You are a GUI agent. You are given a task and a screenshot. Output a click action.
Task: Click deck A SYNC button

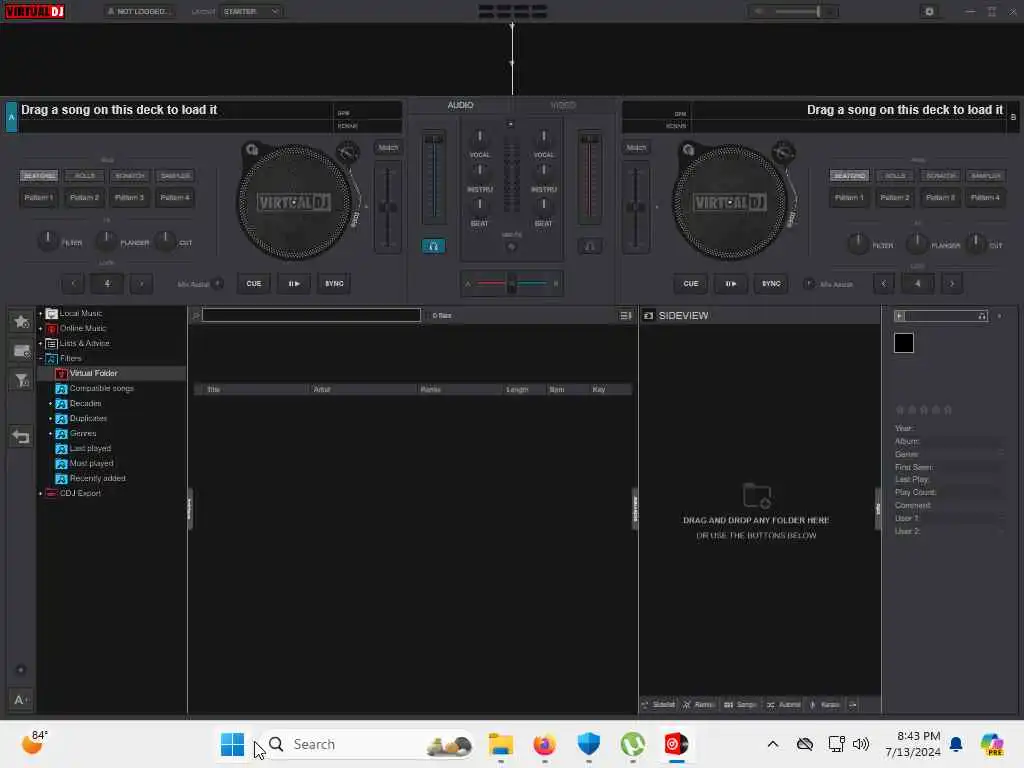point(334,283)
